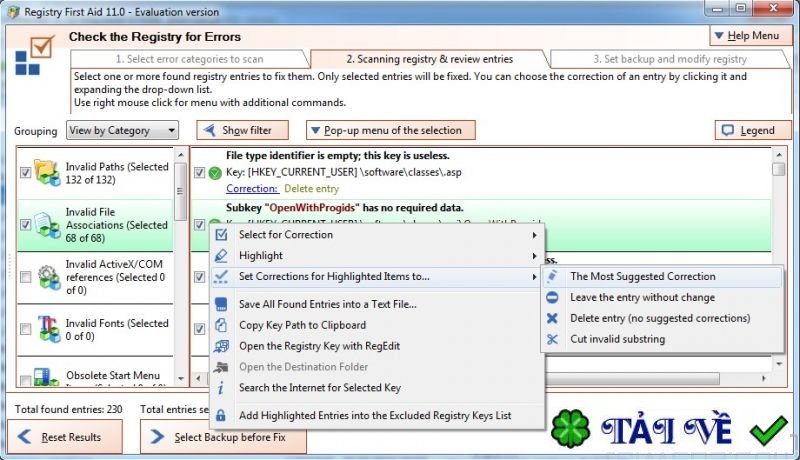Click the green status circle for .asp key
Viewport: 800px width, 460px height.
point(215,173)
